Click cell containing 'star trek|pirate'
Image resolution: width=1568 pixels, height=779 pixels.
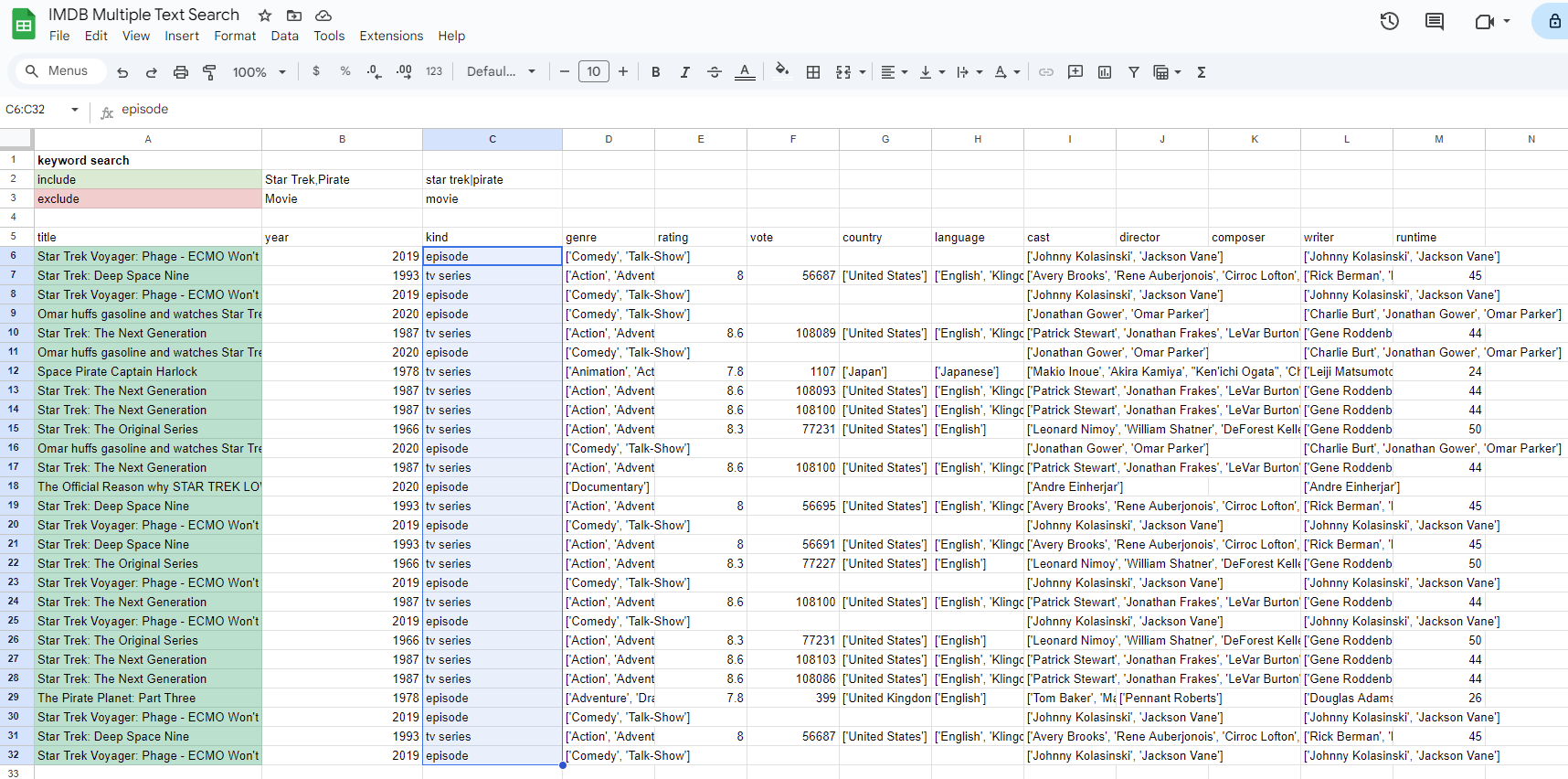pos(493,179)
